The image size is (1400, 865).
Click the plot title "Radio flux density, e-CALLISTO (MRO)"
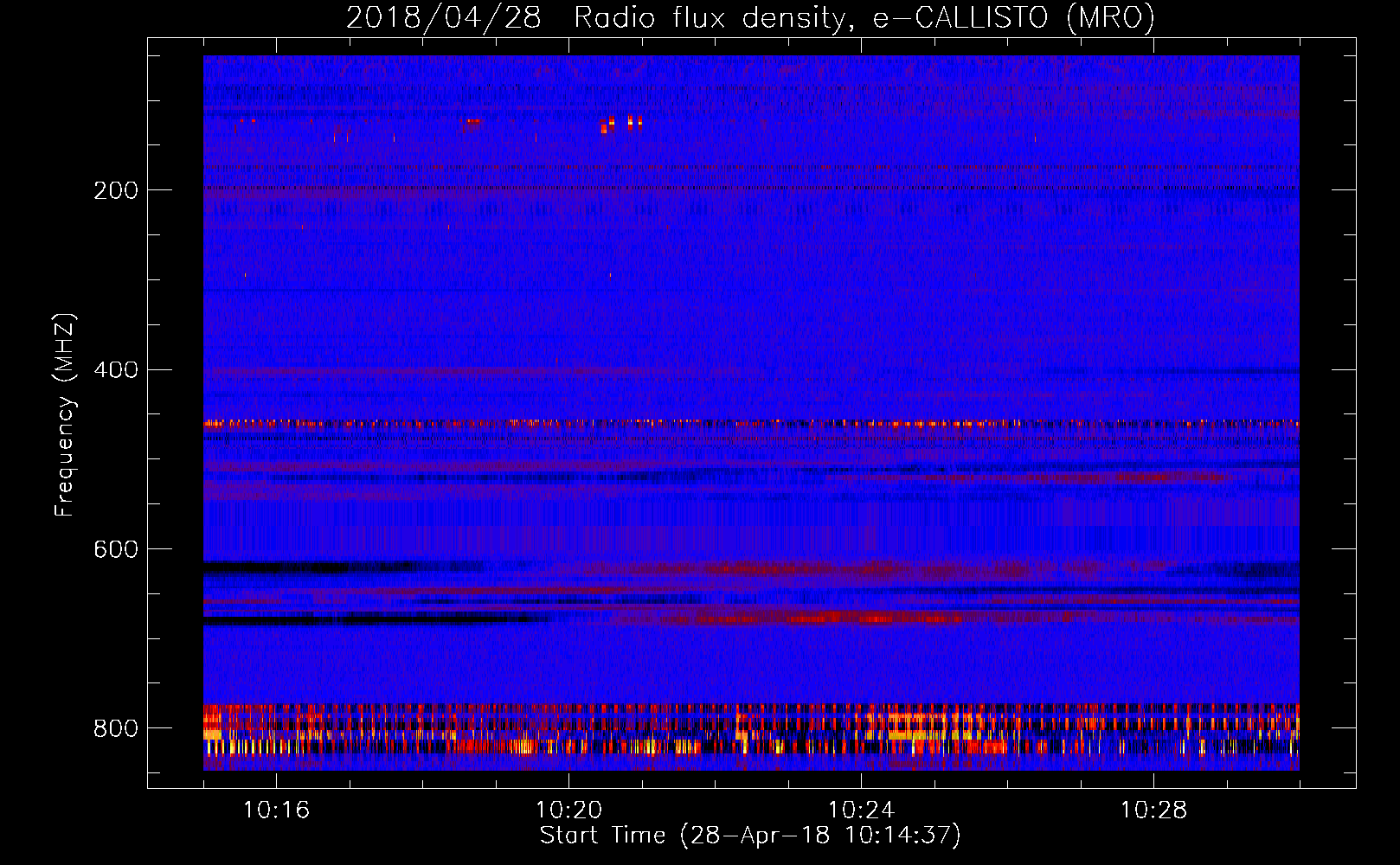coord(864,18)
